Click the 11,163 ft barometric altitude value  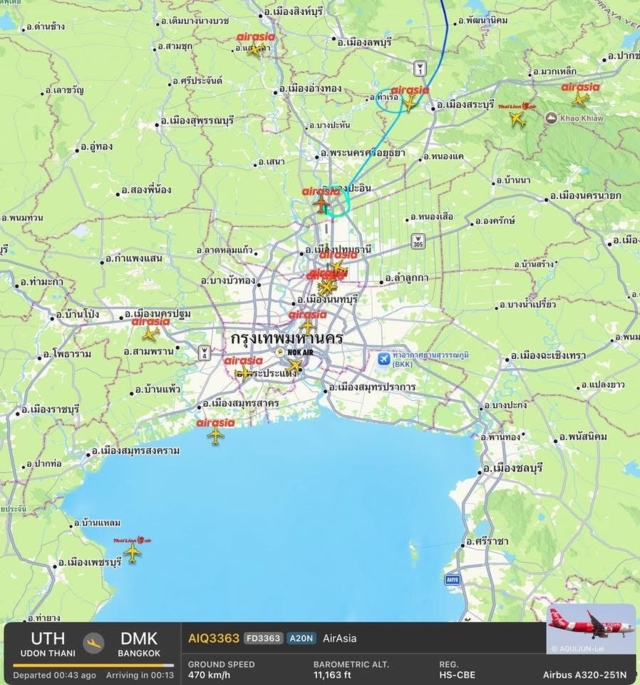coord(332,675)
